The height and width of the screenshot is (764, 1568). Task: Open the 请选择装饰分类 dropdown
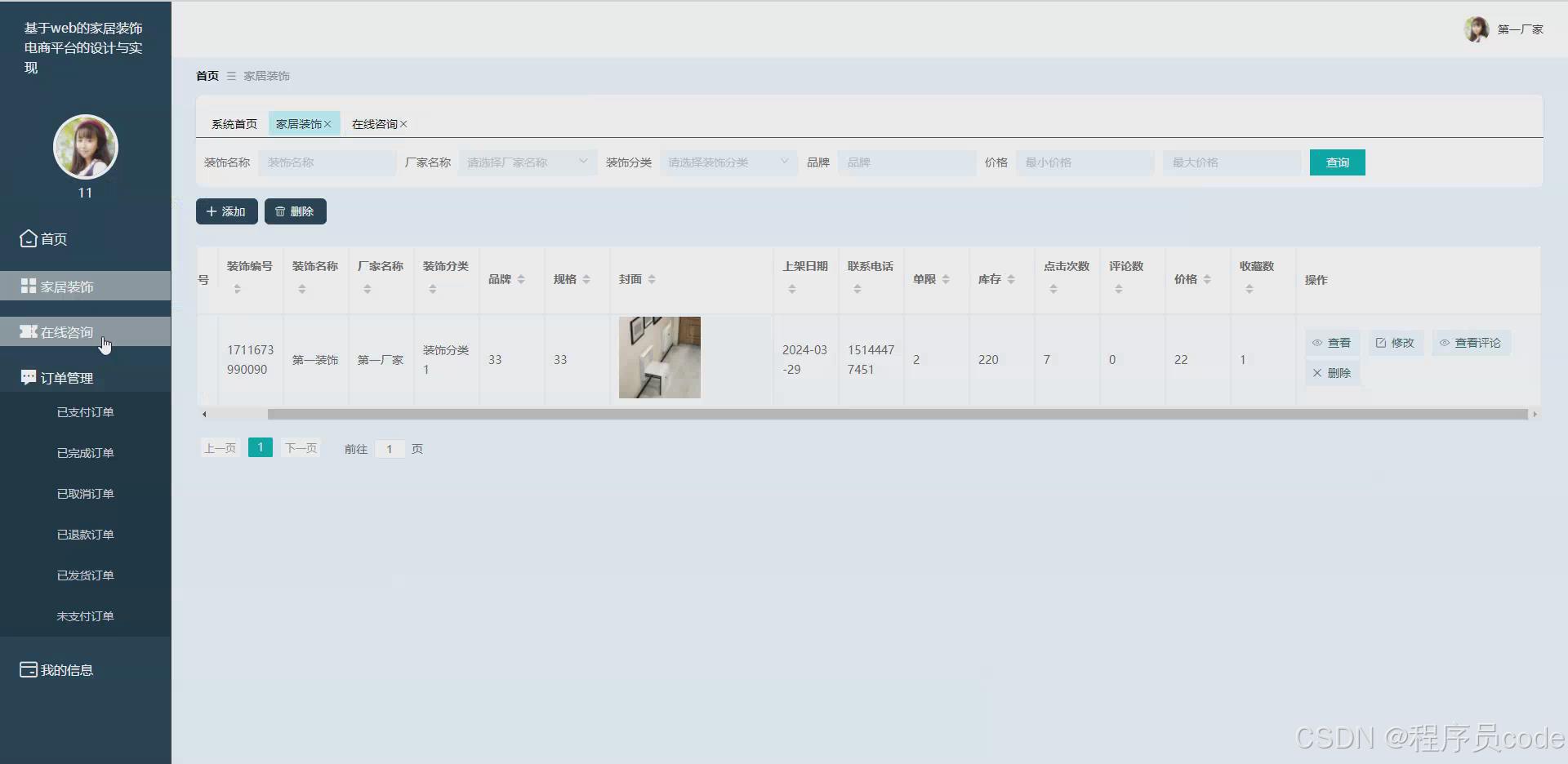point(727,162)
